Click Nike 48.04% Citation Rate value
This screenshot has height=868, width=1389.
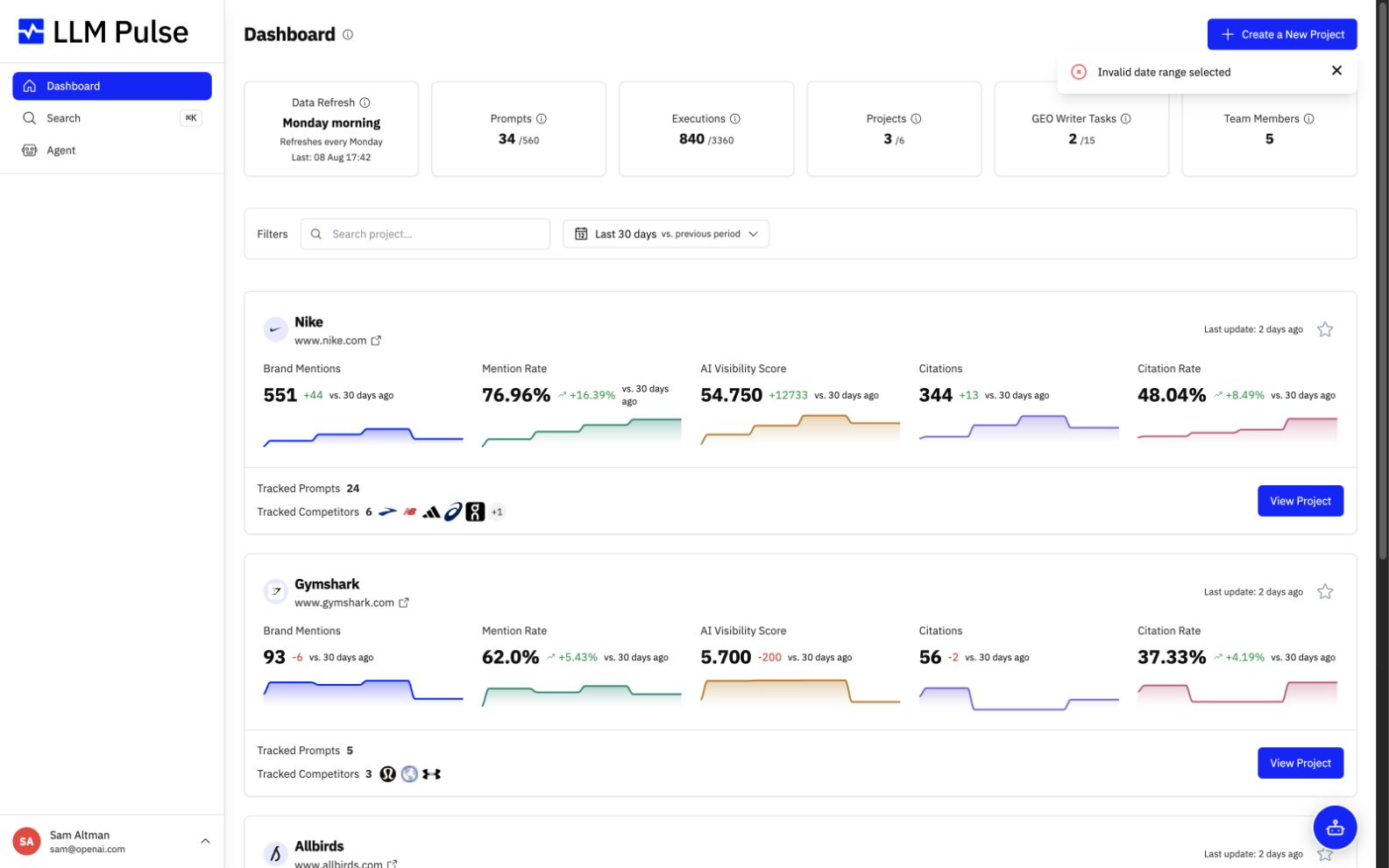1172,395
